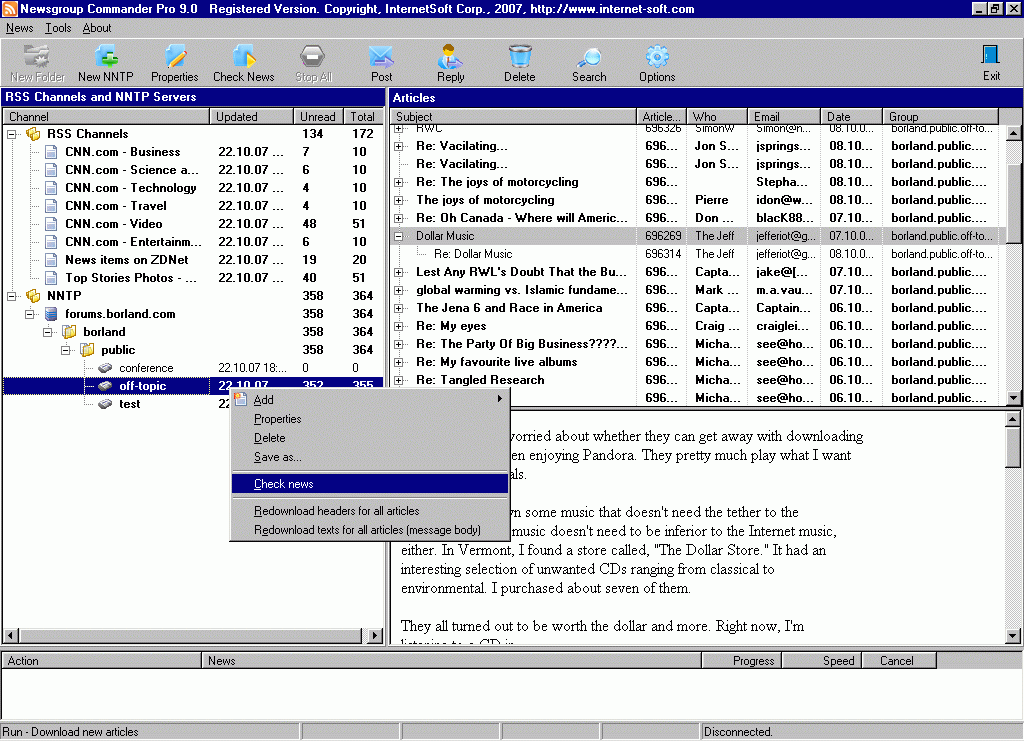Click the Exit door icon
1024x741 pixels.
tap(991, 62)
